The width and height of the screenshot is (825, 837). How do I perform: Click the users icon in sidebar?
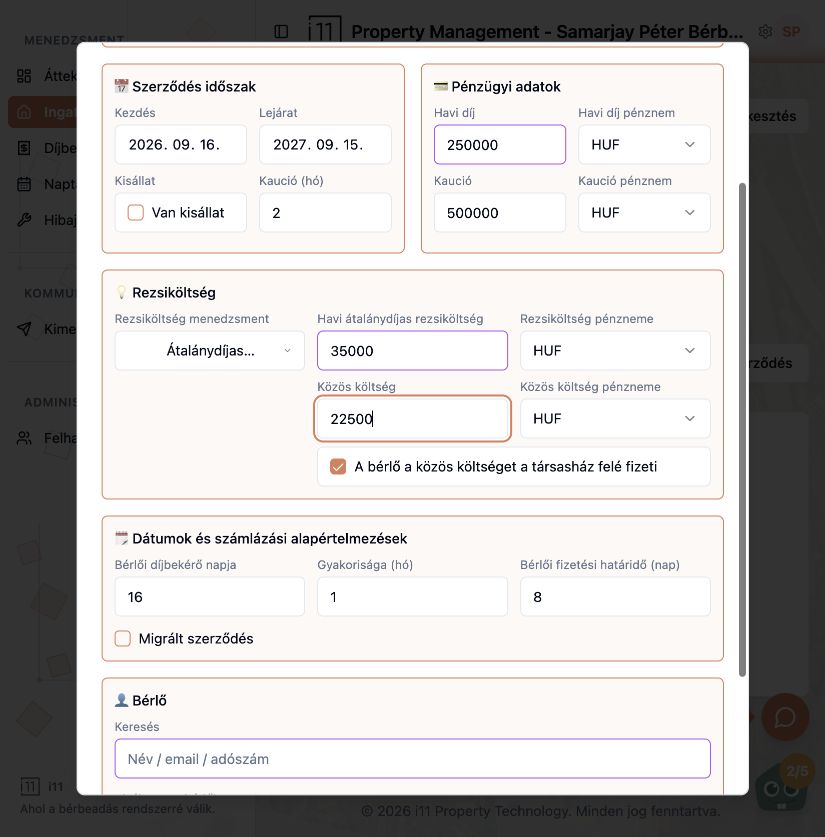pyautogui.click(x=24, y=438)
